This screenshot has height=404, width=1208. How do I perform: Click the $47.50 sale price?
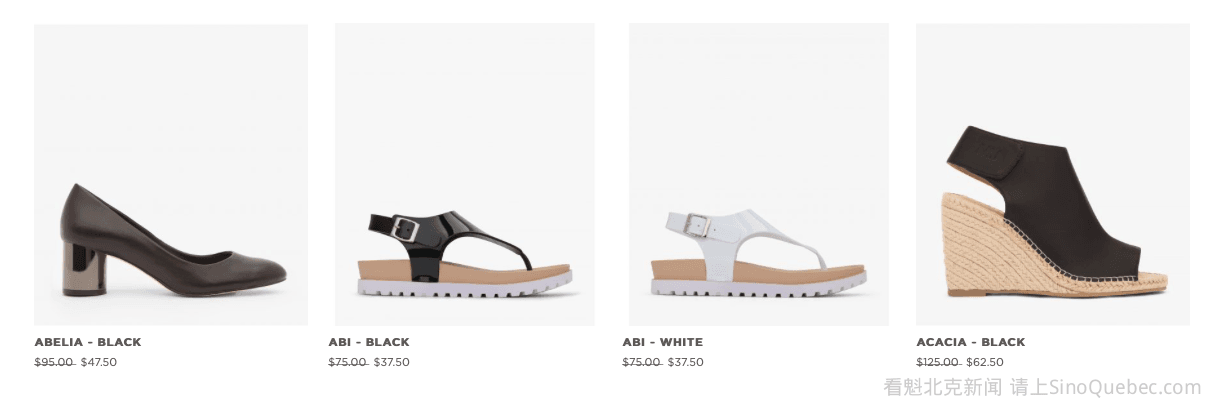point(99,362)
